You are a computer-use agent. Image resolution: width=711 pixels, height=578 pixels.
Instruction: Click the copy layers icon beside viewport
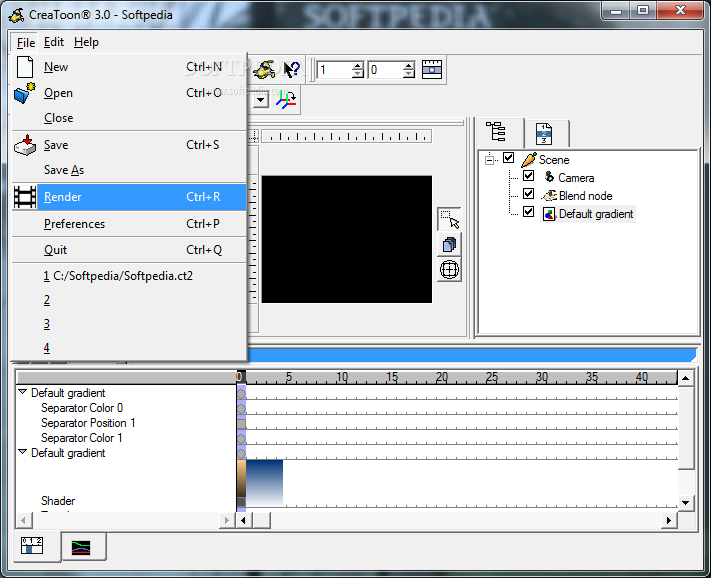pos(449,245)
